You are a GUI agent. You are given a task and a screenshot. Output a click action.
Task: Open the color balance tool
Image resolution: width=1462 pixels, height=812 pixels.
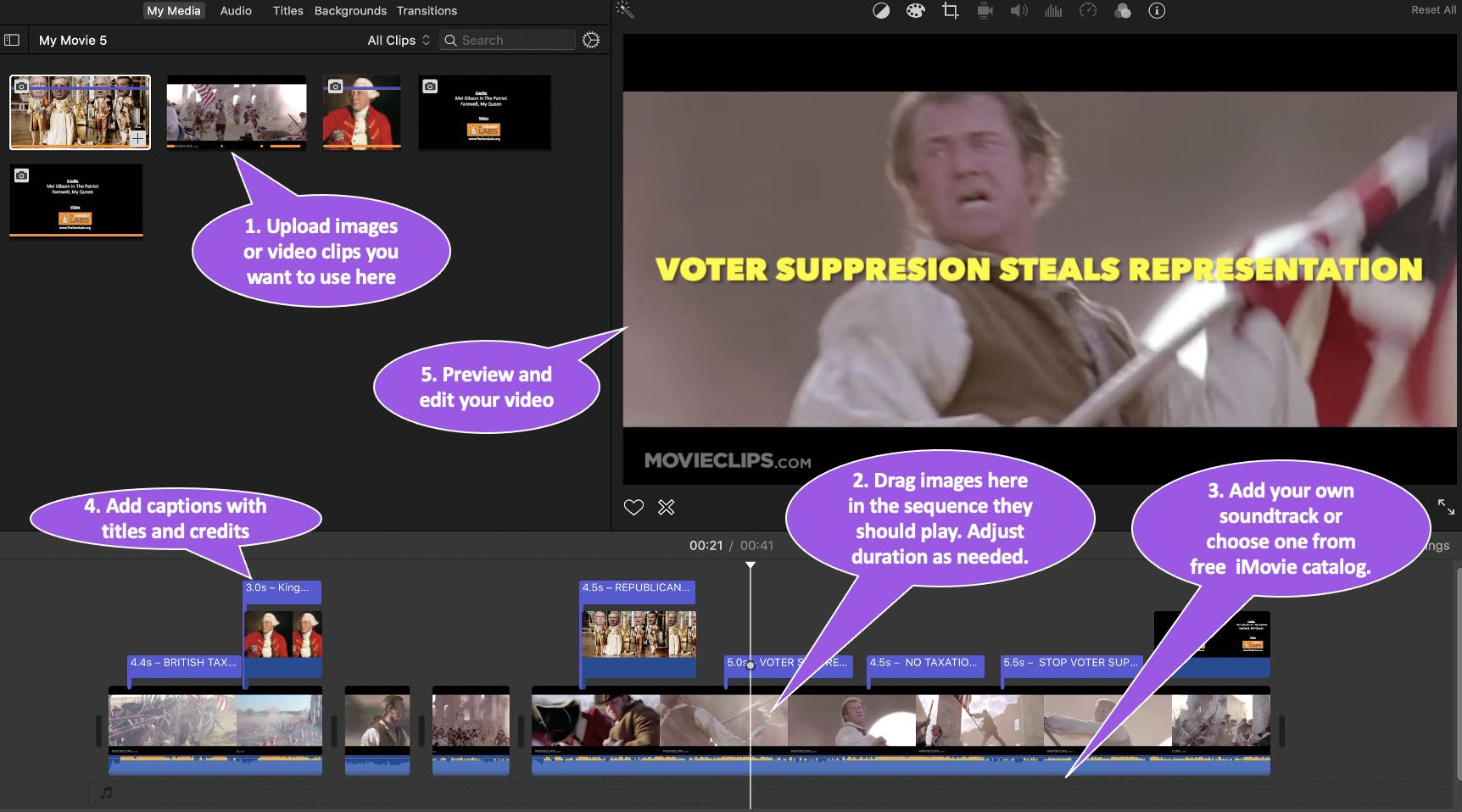coord(881,11)
